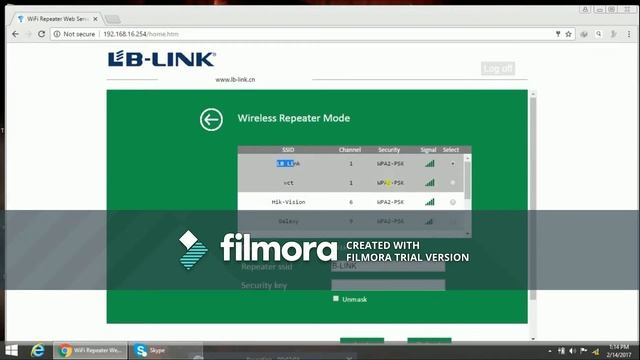Open the Windows Start menu
Viewport: 640px width, 360px height.
[11, 351]
